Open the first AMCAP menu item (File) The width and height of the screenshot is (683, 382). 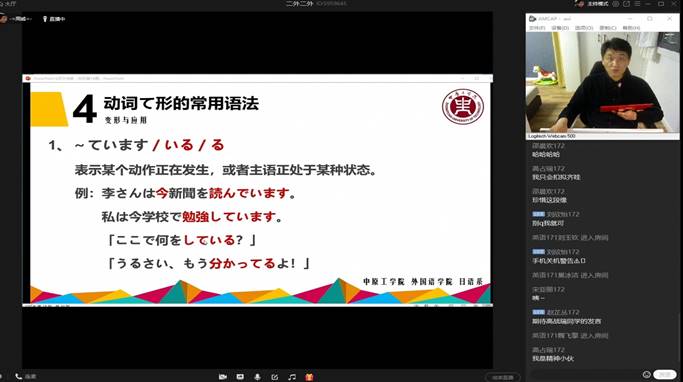click(x=537, y=28)
